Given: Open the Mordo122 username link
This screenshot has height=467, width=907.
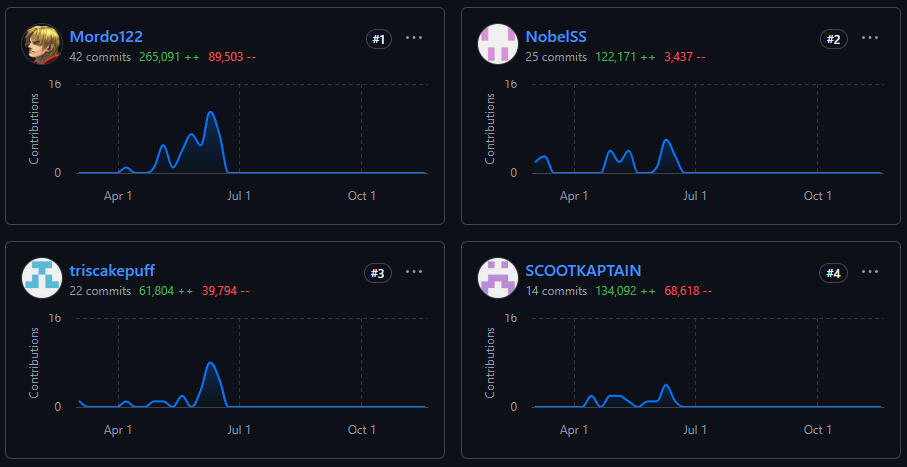Looking at the screenshot, I should point(106,37).
